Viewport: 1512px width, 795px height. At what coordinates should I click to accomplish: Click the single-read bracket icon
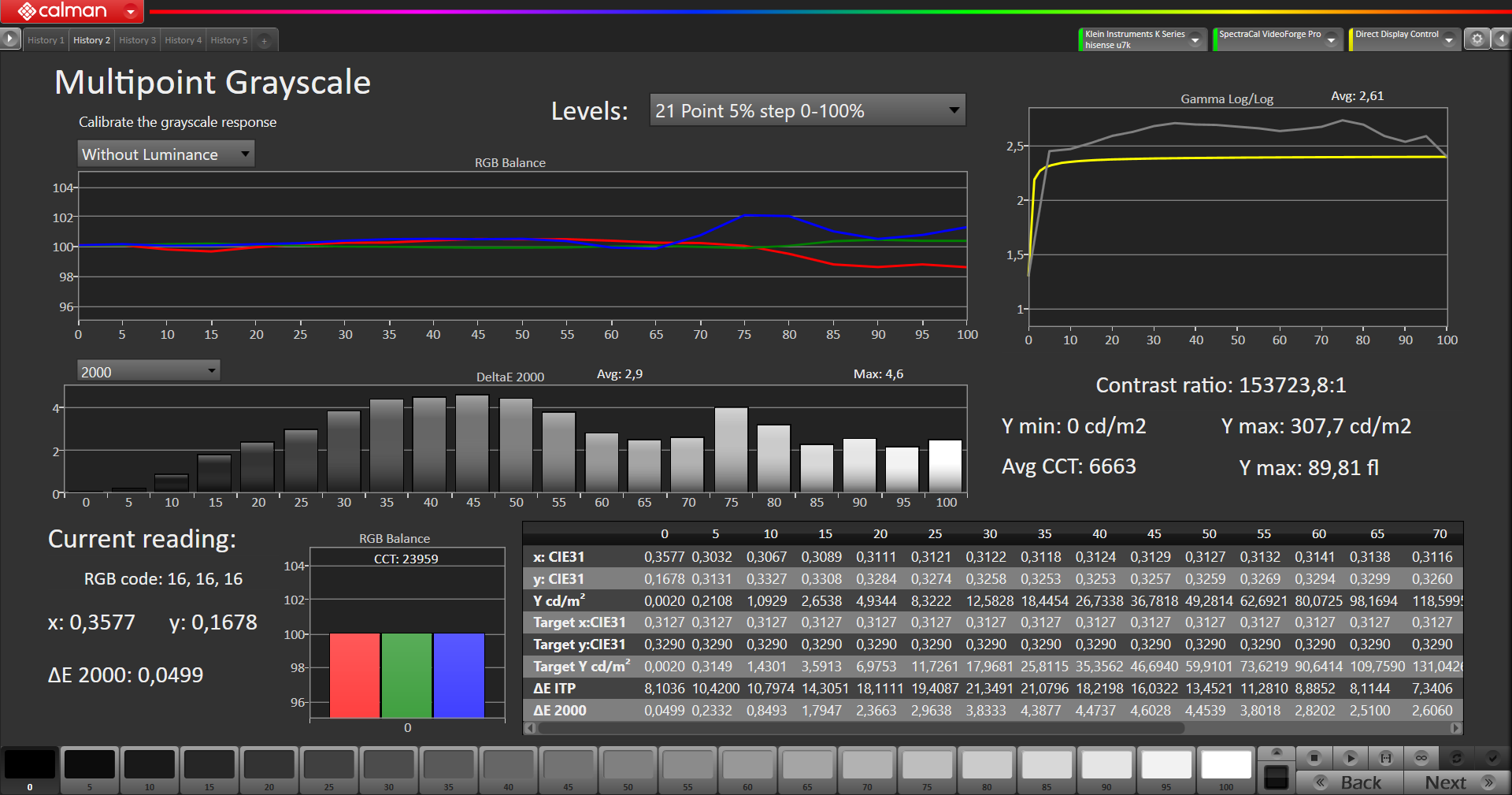pyautogui.click(x=1386, y=758)
